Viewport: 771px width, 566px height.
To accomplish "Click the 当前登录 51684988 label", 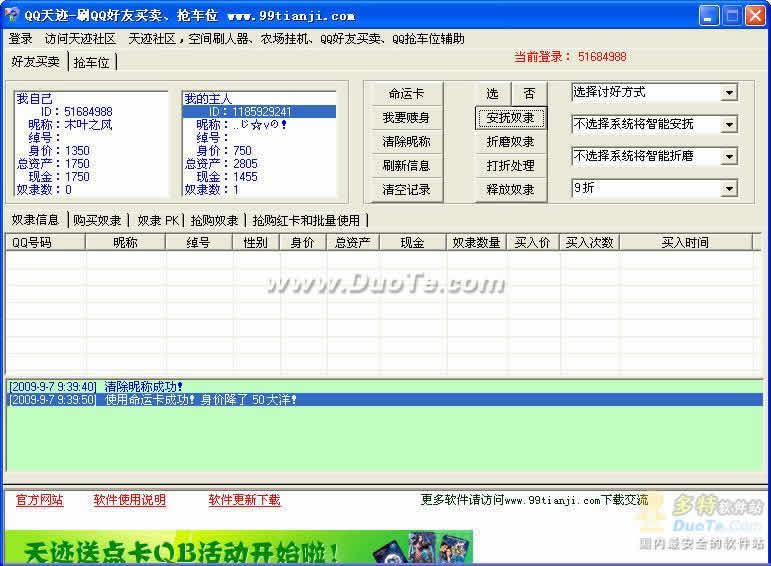I will [x=570, y=57].
